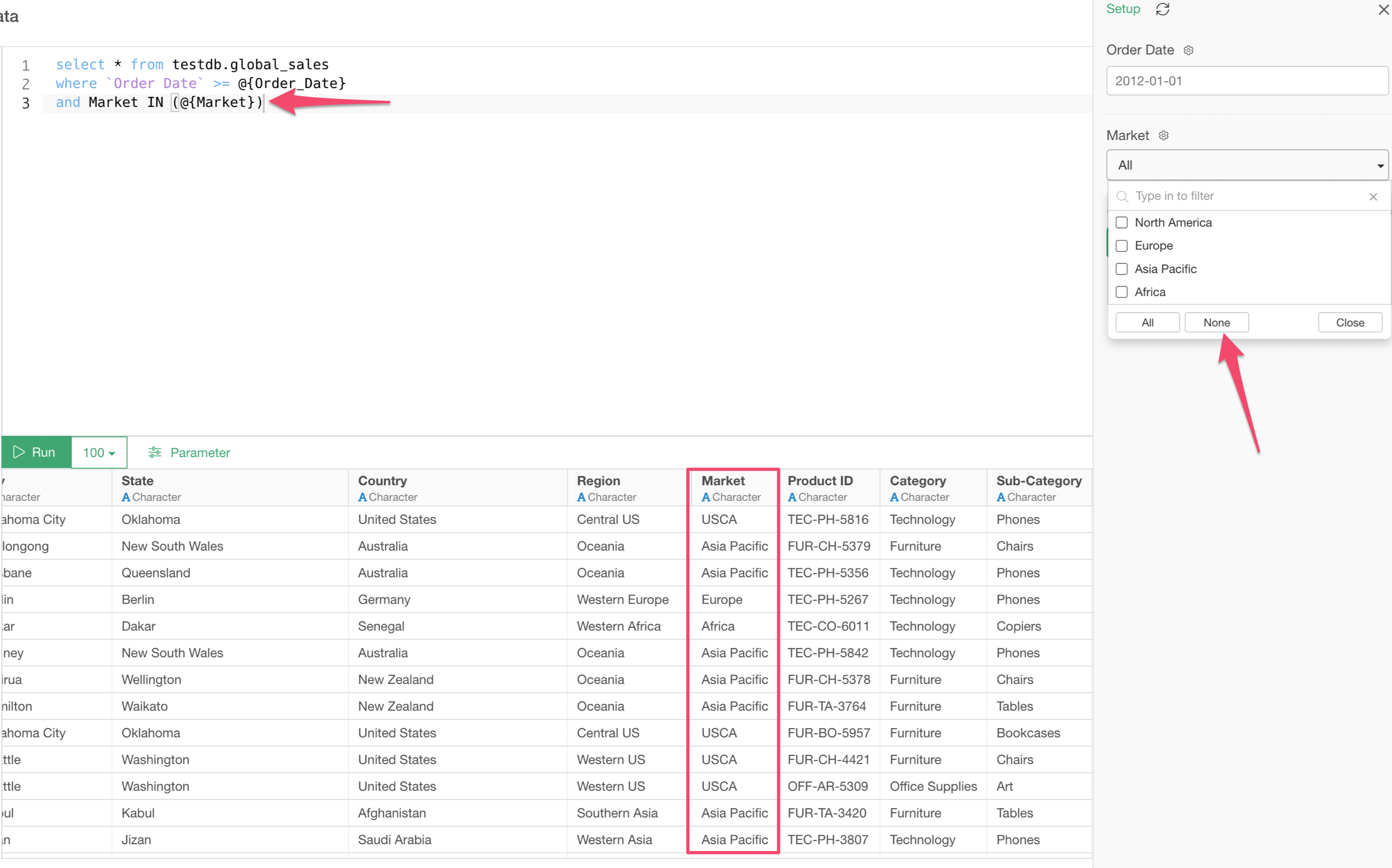The width and height of the screenshot is (1392, 868).
Task: Click the refresh icon next to Setup
Action: click(1162, 9)
